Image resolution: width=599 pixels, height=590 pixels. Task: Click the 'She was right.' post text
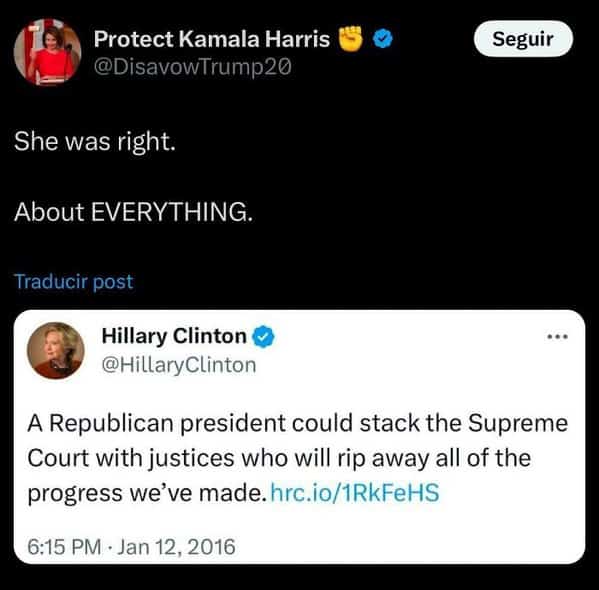[x=95, y=142]
